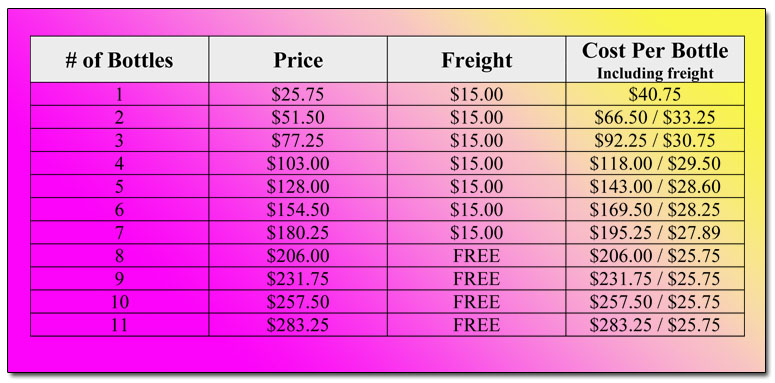
Task: Click the 'Freight' header cell
Action: click(x=476, y=59)
